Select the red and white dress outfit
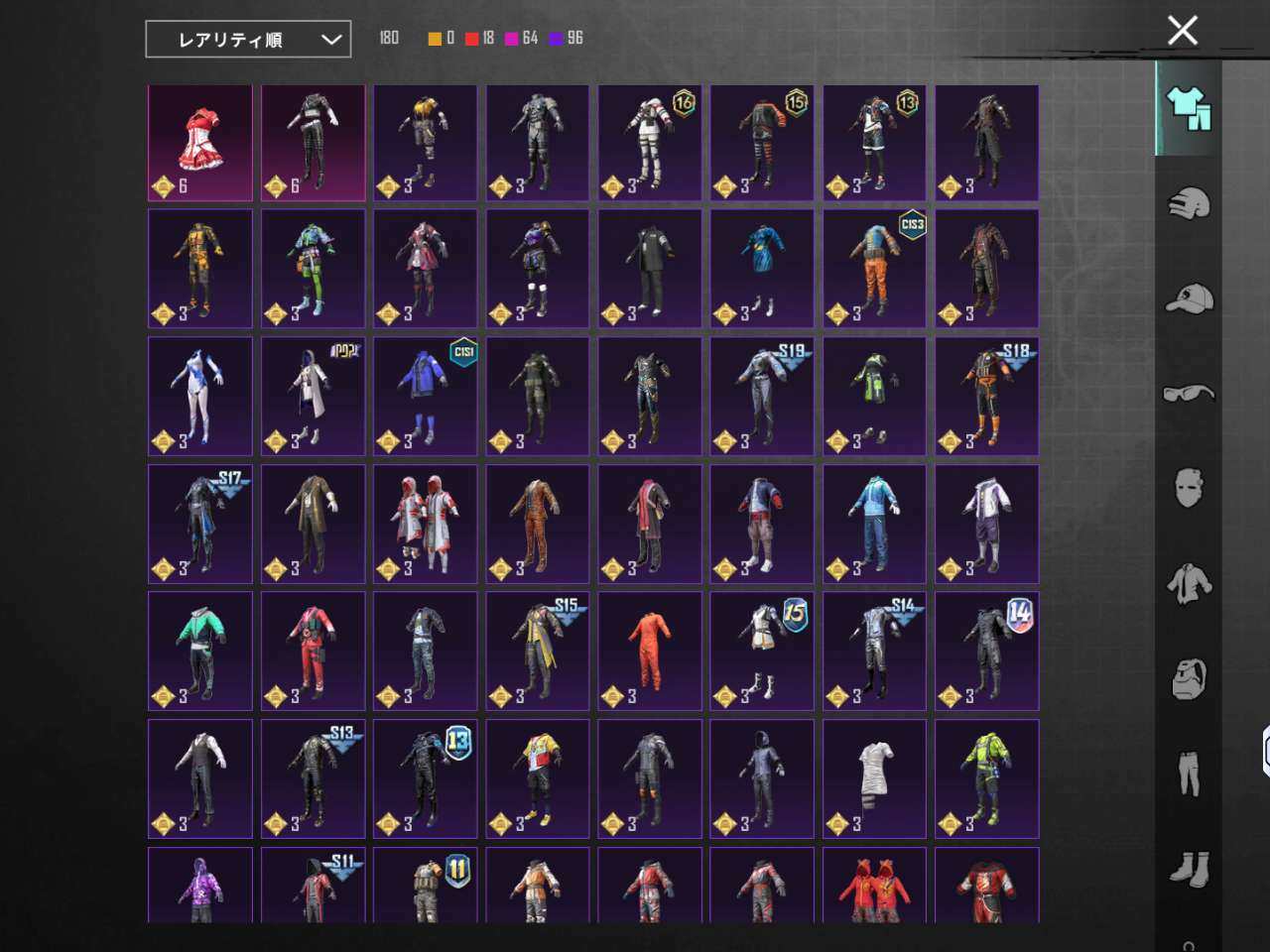The width and height of the screenshot is (1270, 952). [x=200, y=142]
